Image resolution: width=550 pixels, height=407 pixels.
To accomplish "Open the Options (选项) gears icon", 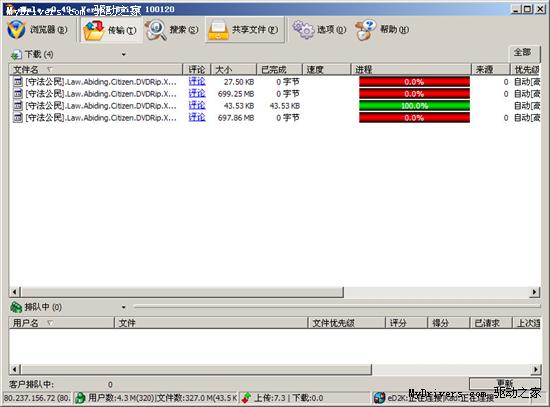I will point(303,29).
